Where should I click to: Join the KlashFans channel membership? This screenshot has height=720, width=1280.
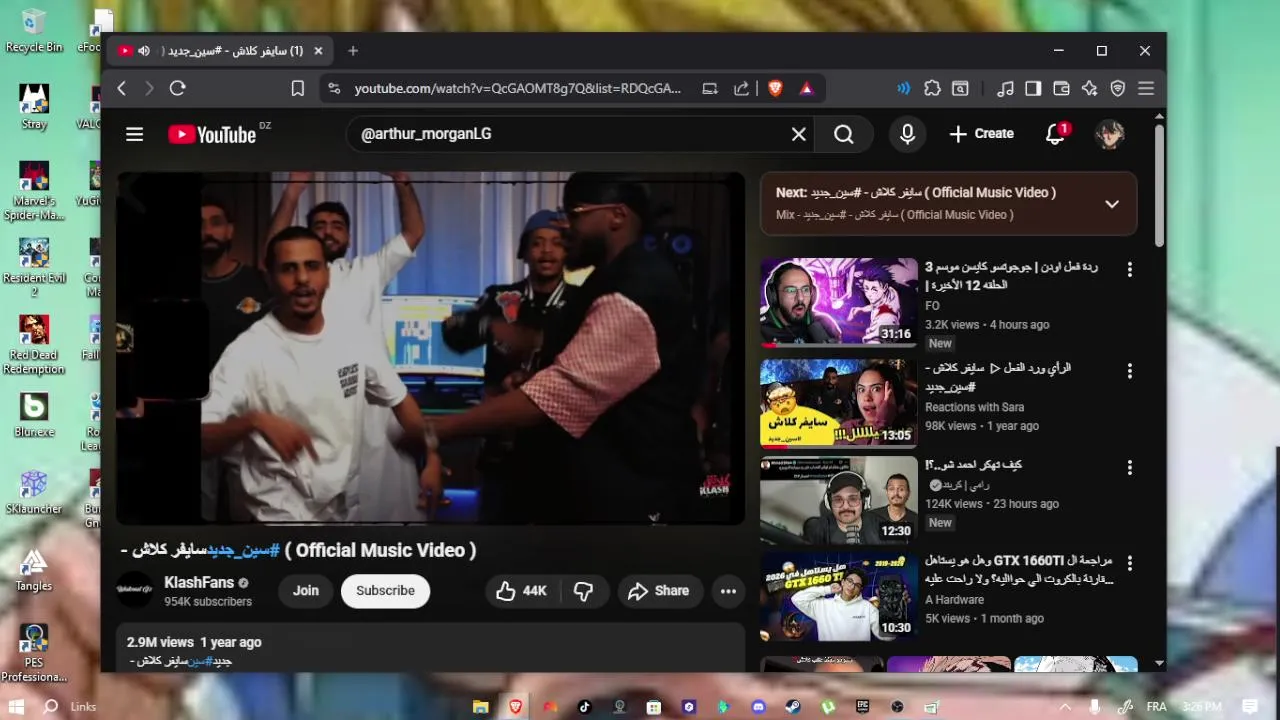pyautogui.click(x=306, y=591)
